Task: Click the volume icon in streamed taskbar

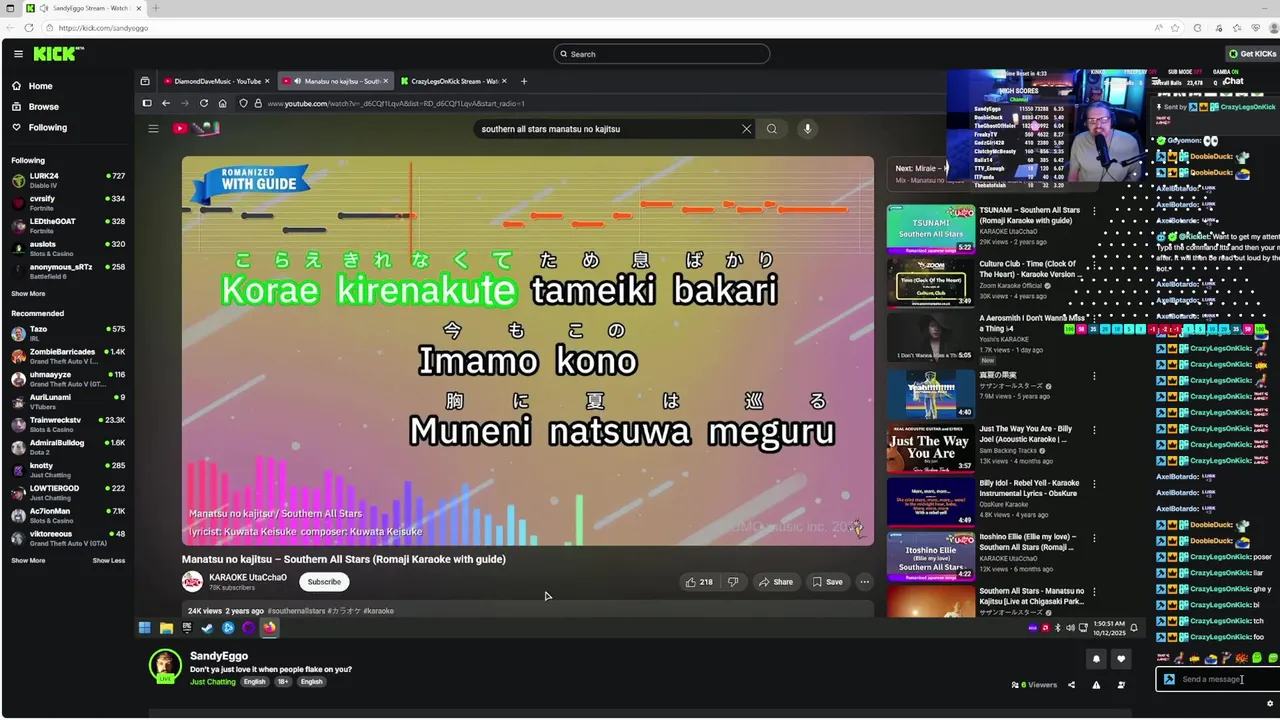Action: [1070, 628]
